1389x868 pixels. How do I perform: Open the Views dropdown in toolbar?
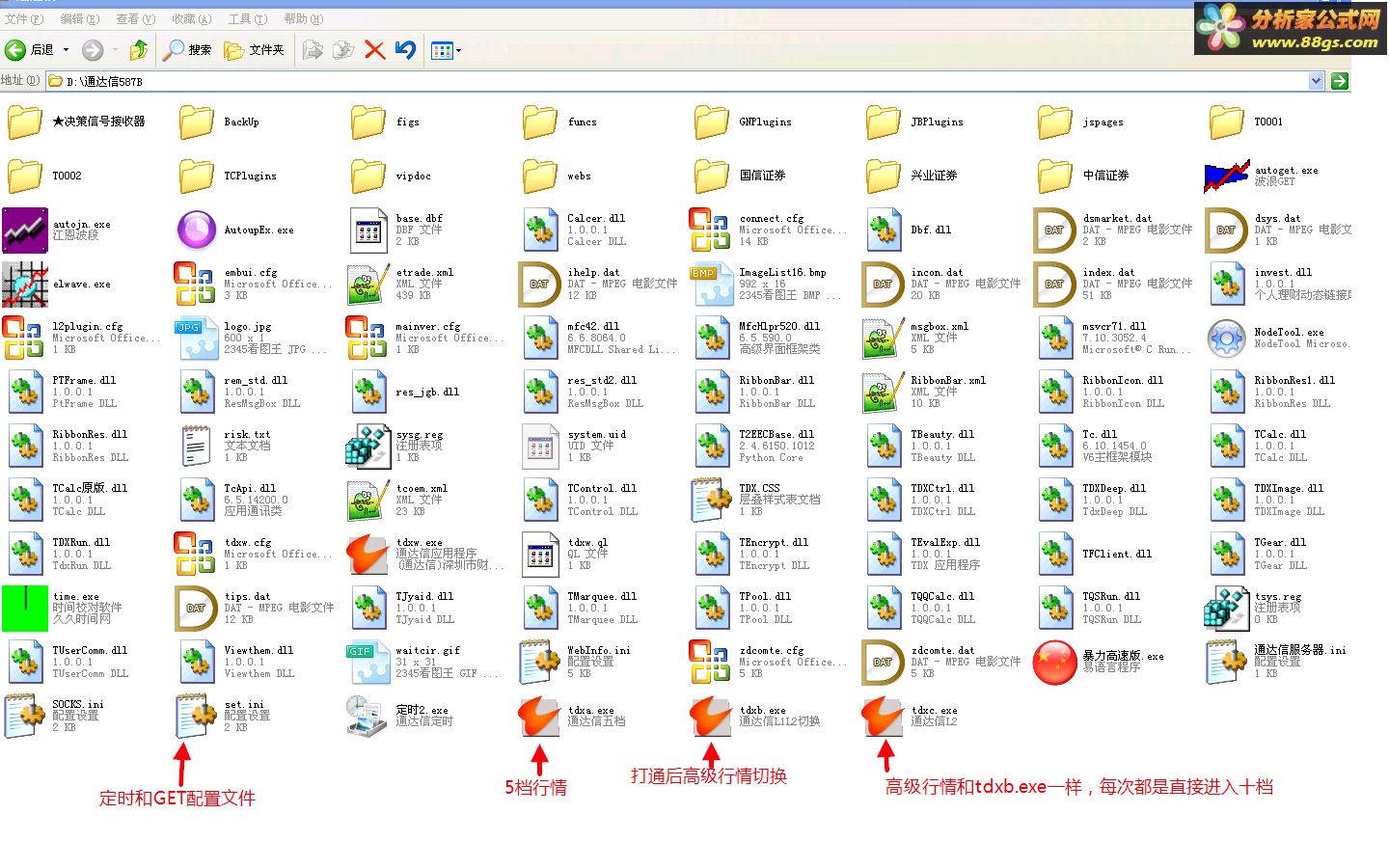coord(447,50)
